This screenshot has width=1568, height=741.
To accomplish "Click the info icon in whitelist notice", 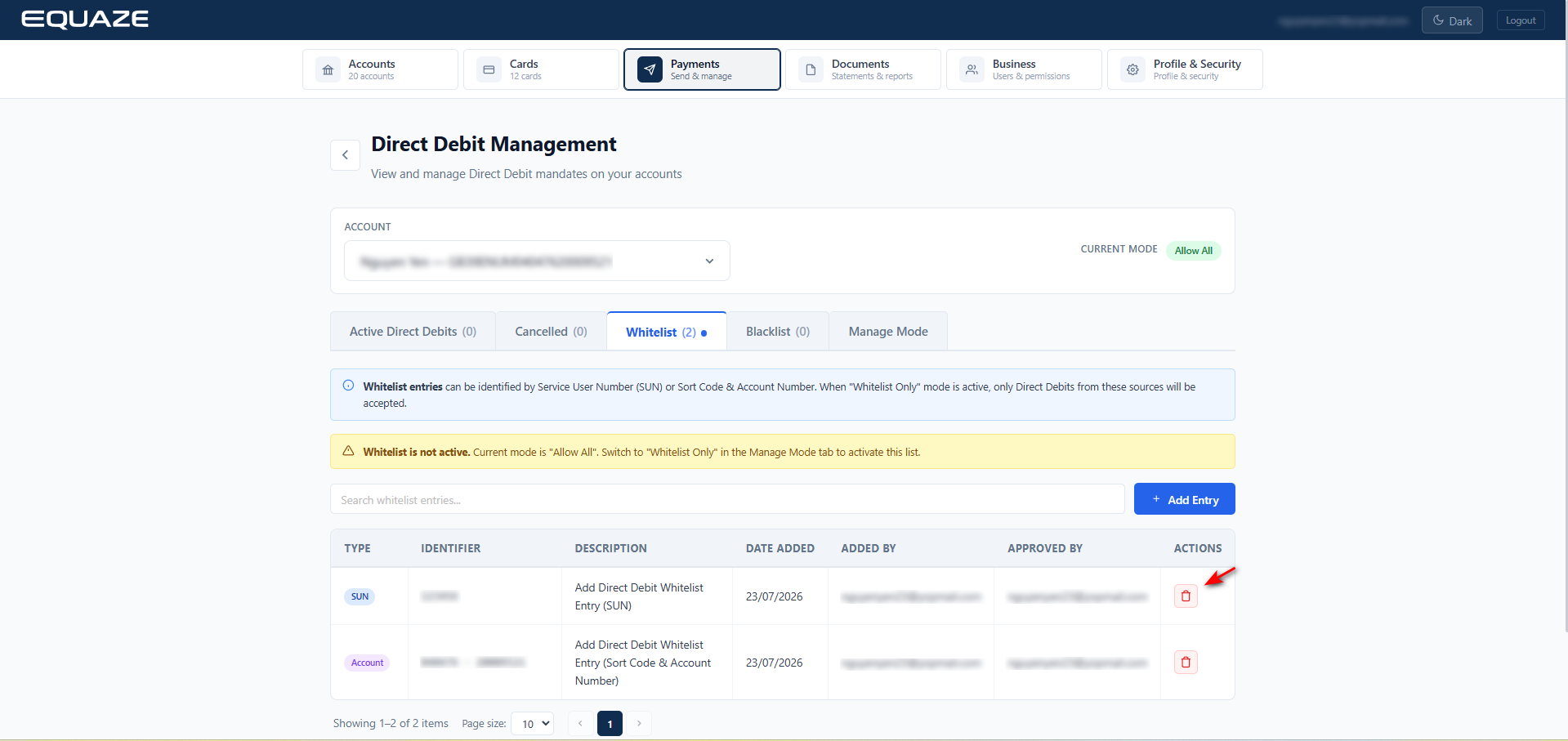I will [348, 386].
